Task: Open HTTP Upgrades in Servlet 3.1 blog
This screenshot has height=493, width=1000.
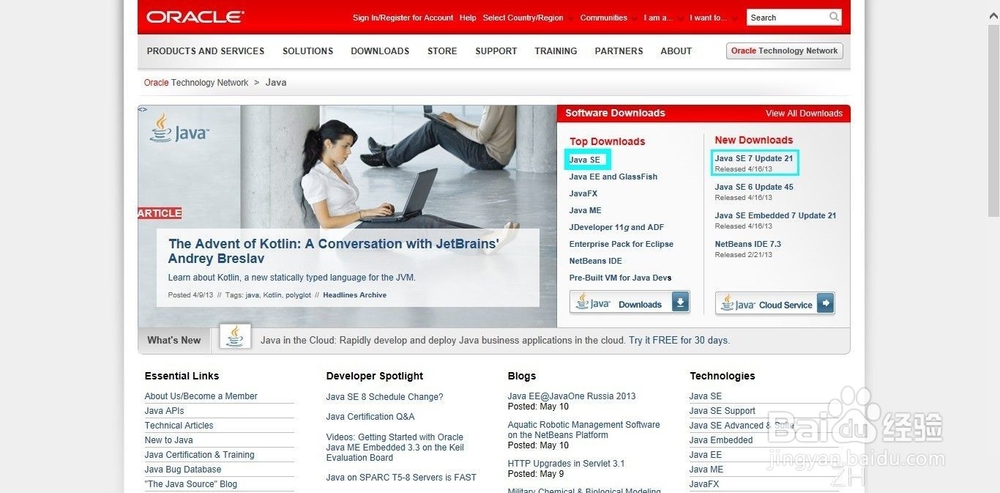Action: pos(566,464)
